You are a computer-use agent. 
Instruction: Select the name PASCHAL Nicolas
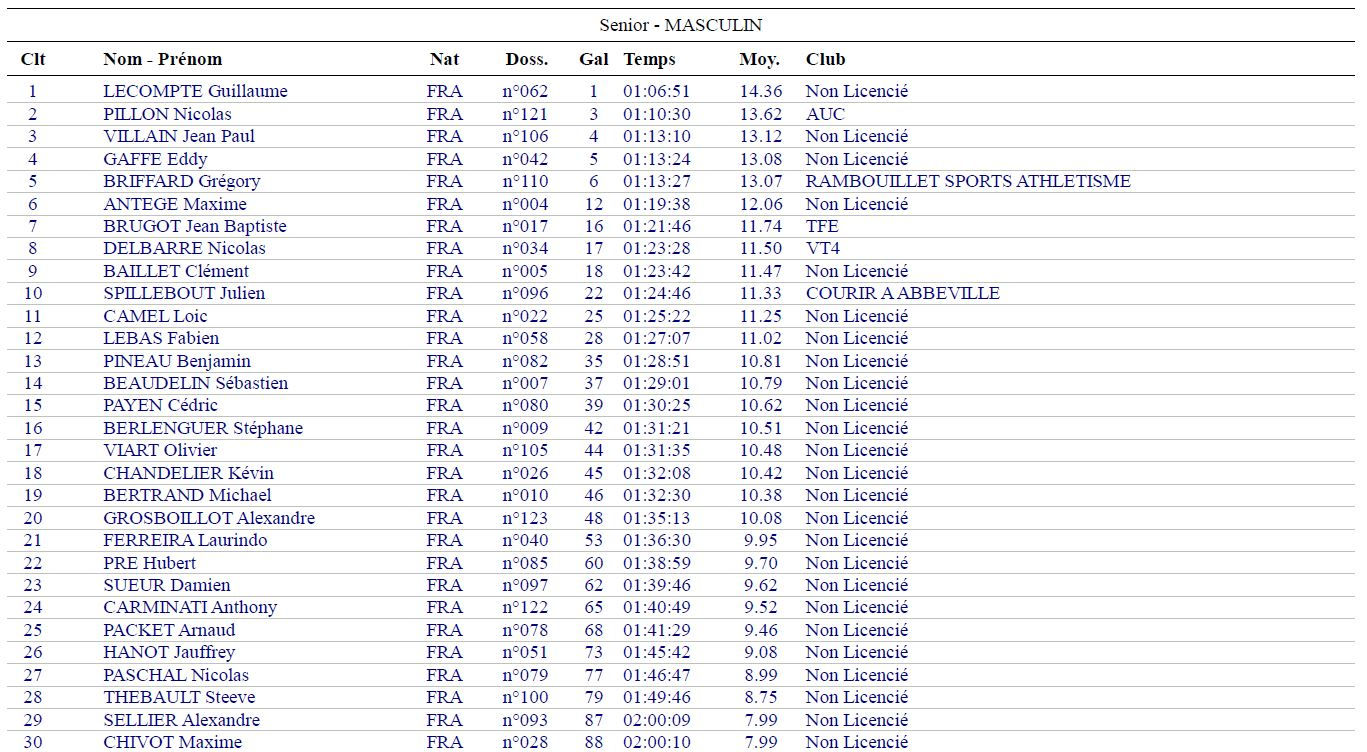(176, 675)
